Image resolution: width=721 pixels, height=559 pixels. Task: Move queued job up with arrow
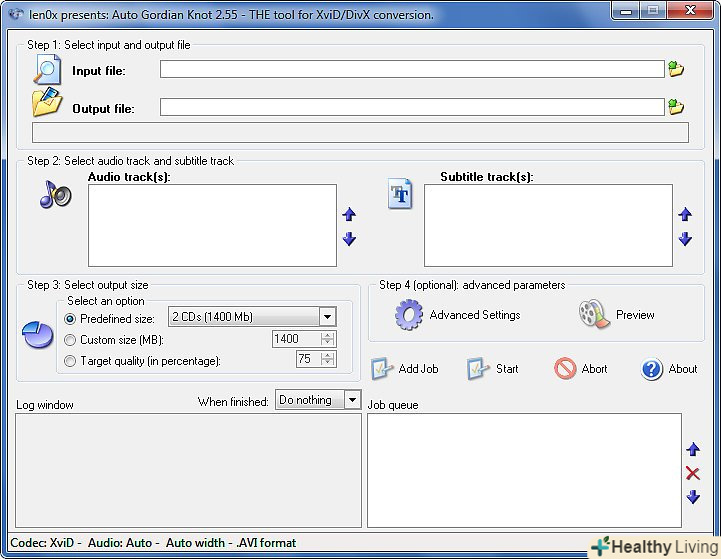tap(692, 450)
